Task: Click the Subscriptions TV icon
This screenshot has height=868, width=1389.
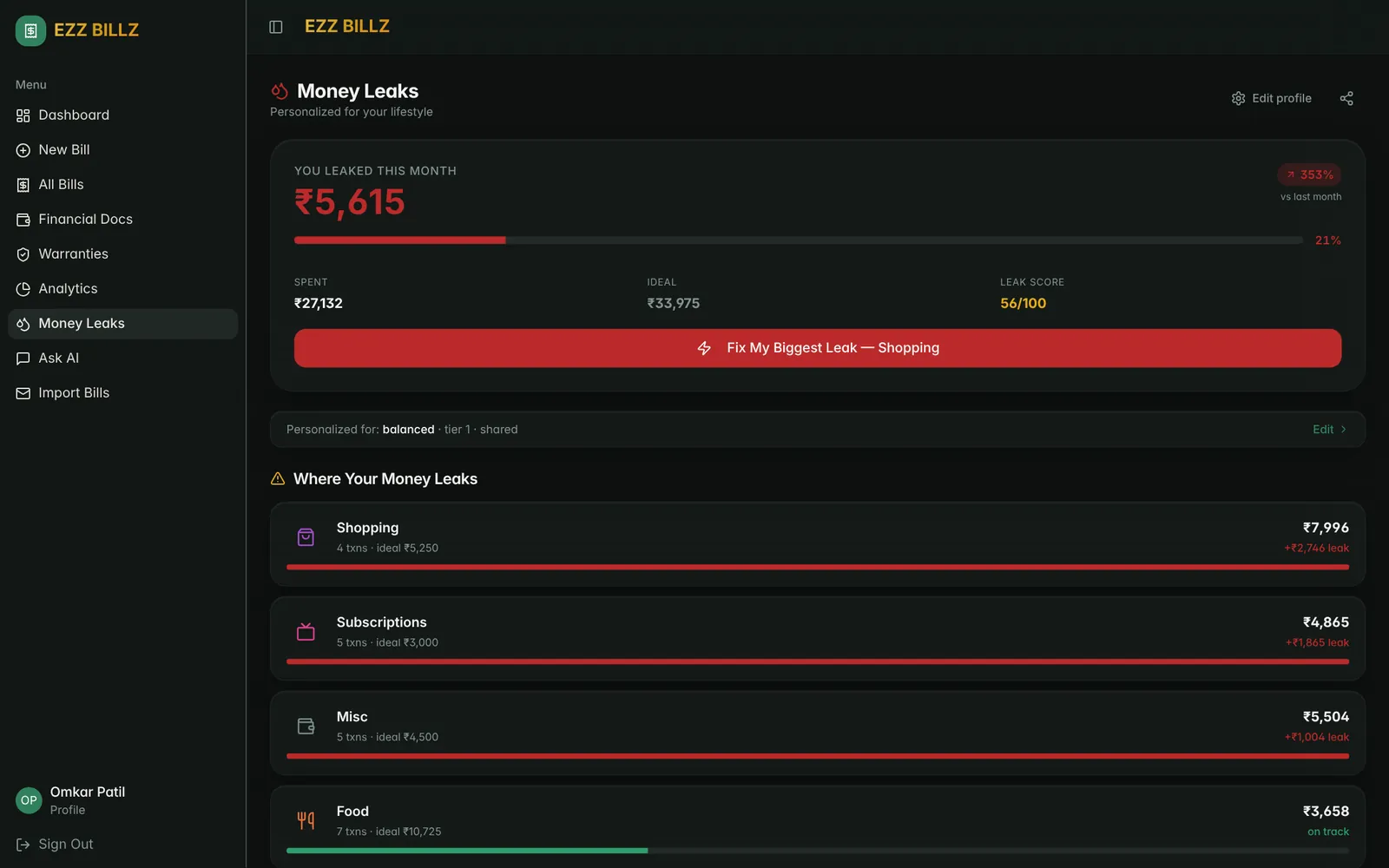Action: [x=306, y=632]
